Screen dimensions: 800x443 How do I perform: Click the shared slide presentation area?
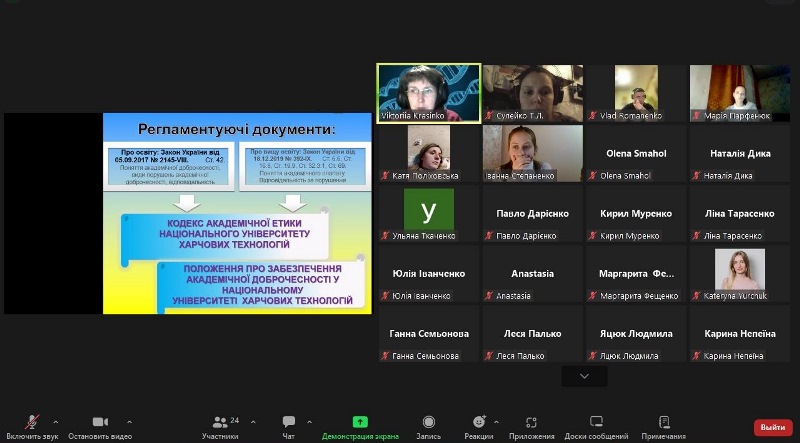coord(237,213)
